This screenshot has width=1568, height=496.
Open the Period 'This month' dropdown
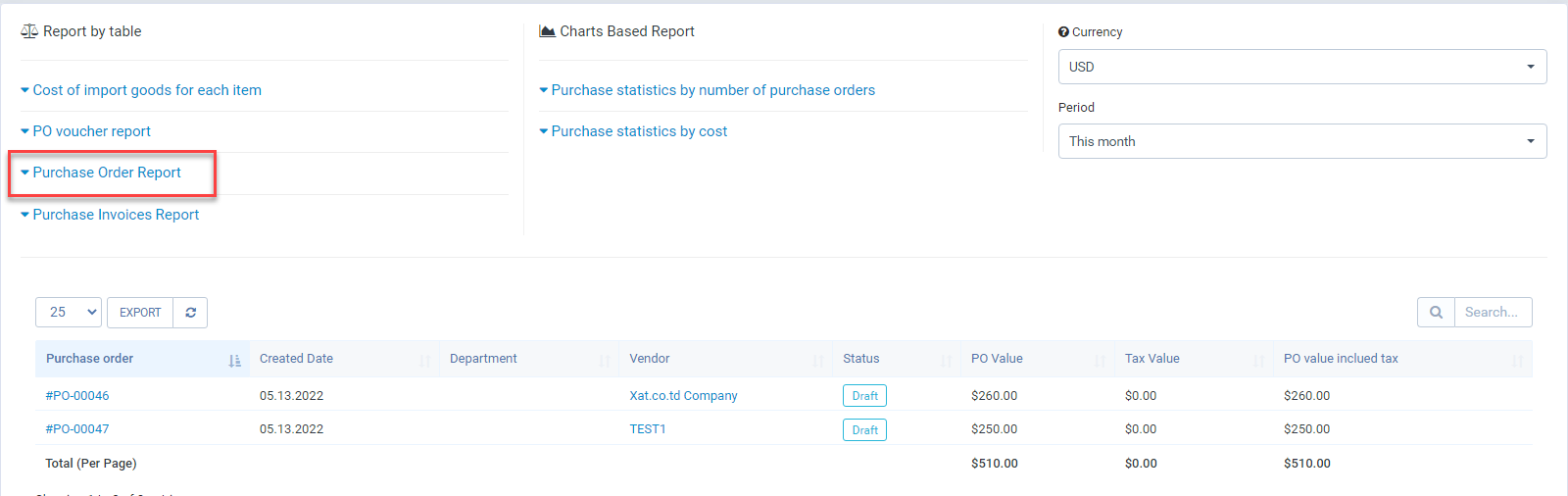1301,141
